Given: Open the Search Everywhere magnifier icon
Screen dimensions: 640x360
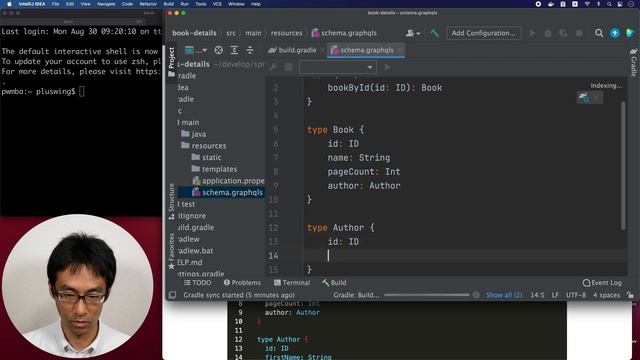Looking at the screenshot, I should (x=599, y=33).
